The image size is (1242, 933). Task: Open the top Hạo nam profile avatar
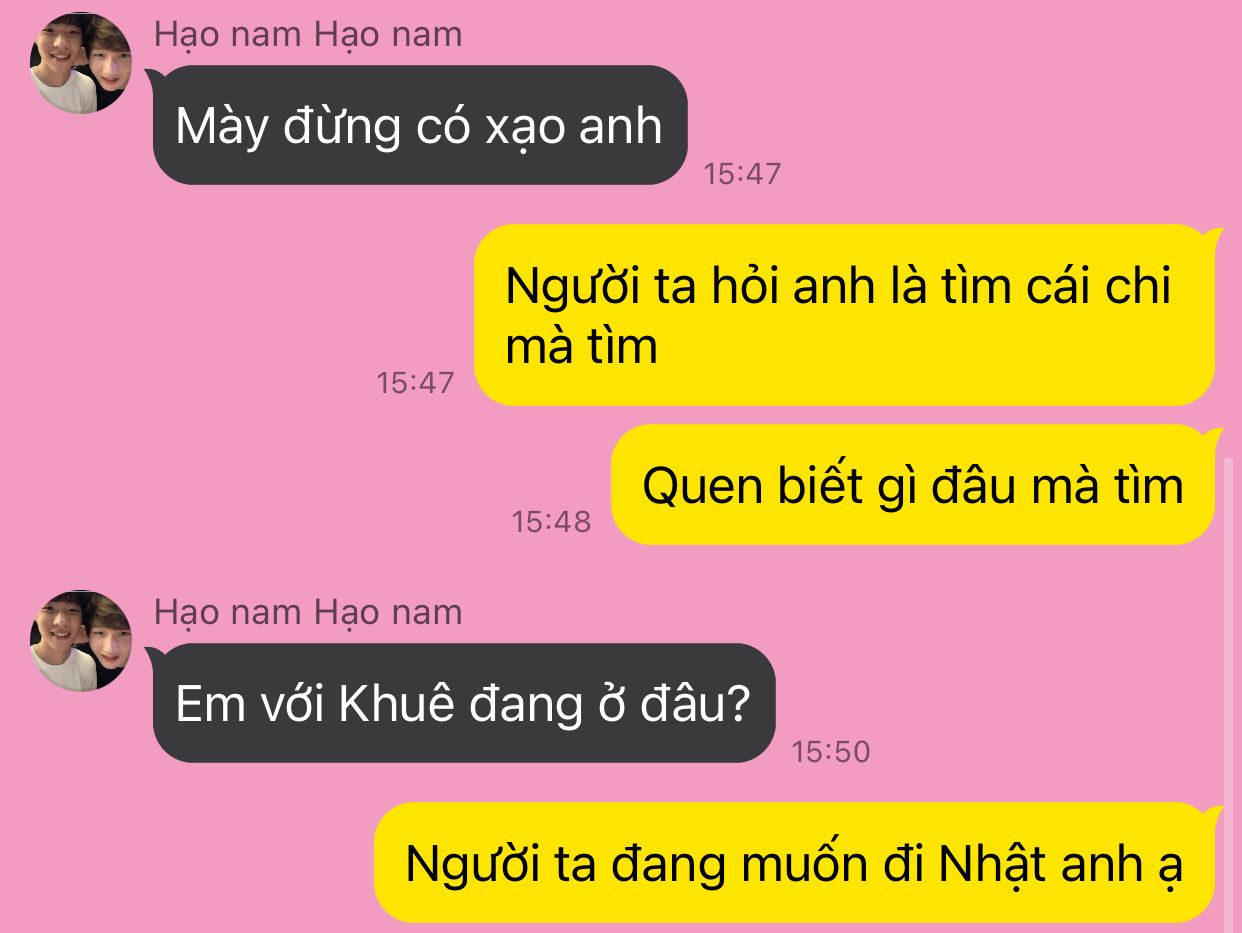[x=82, y=62]
